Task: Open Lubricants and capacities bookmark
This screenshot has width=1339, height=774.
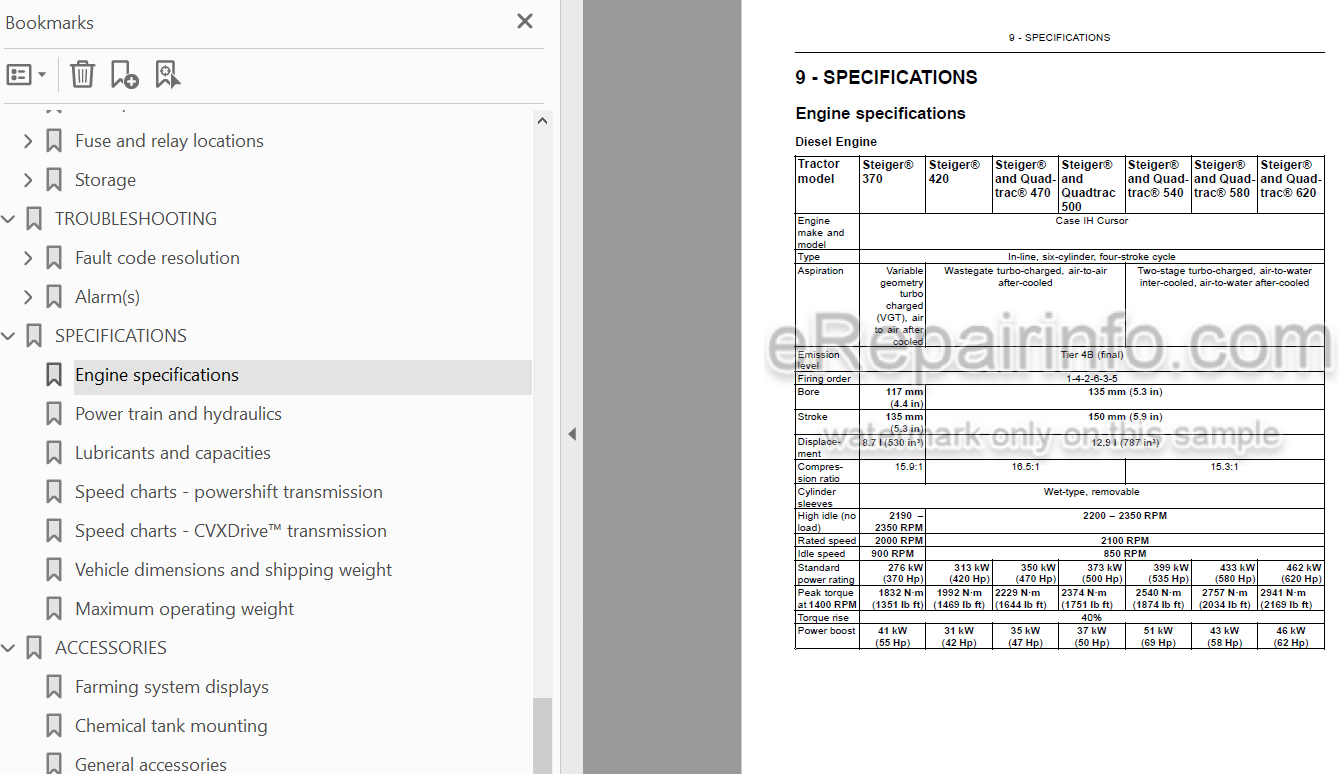Action: [173, 453]
